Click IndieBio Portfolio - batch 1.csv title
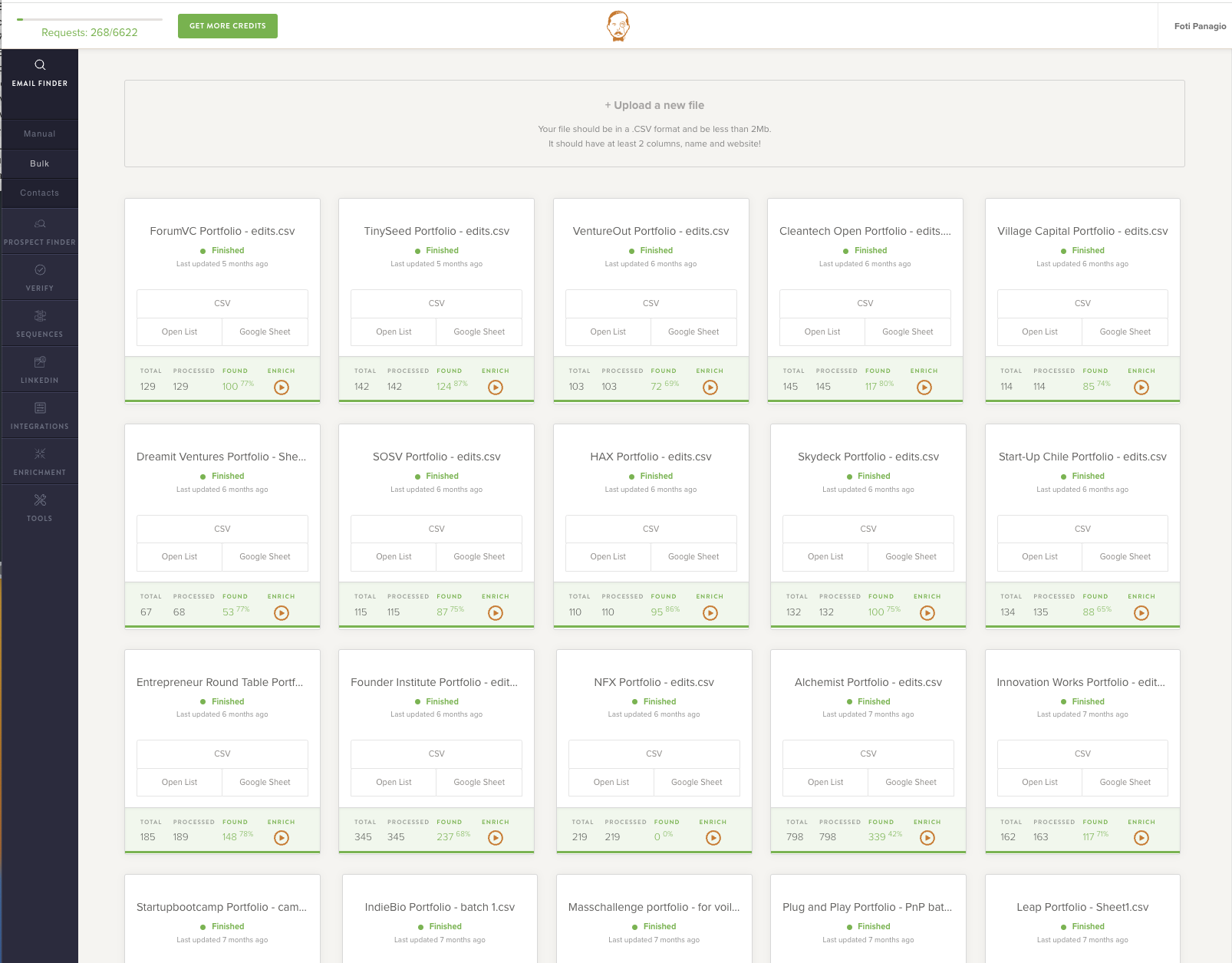 coord(440,907)
